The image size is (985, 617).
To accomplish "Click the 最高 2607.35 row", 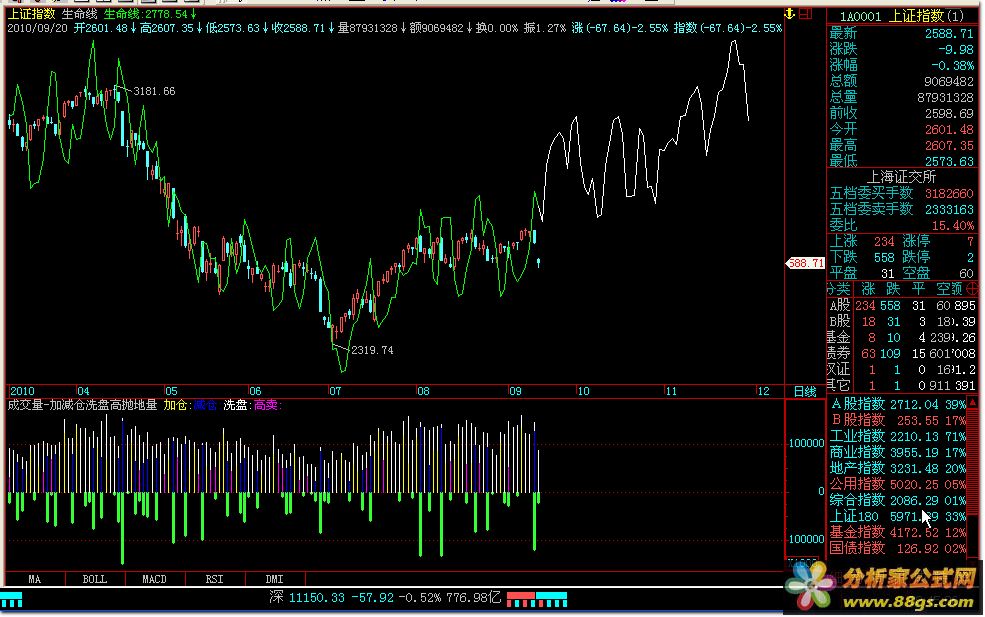I will (x=901, y=145).
